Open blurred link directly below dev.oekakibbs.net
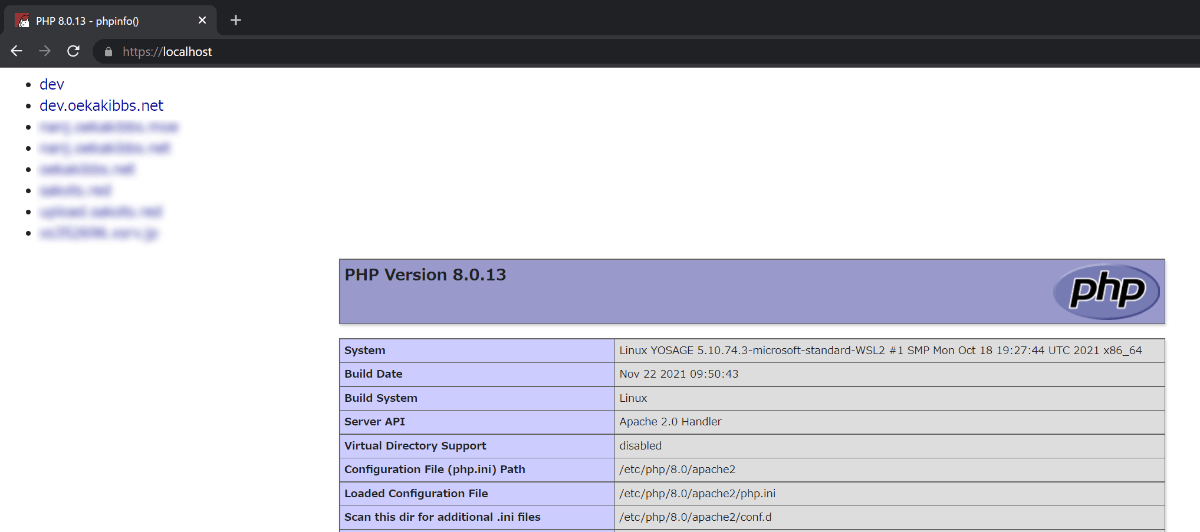The width and height of the screenshot is (1200, 532). 109,127
